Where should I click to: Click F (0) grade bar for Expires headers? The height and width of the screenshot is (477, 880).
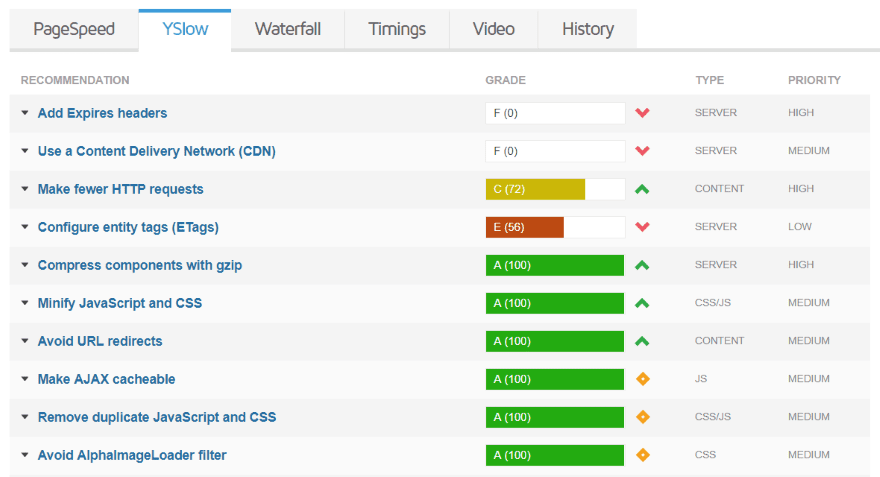555,113
